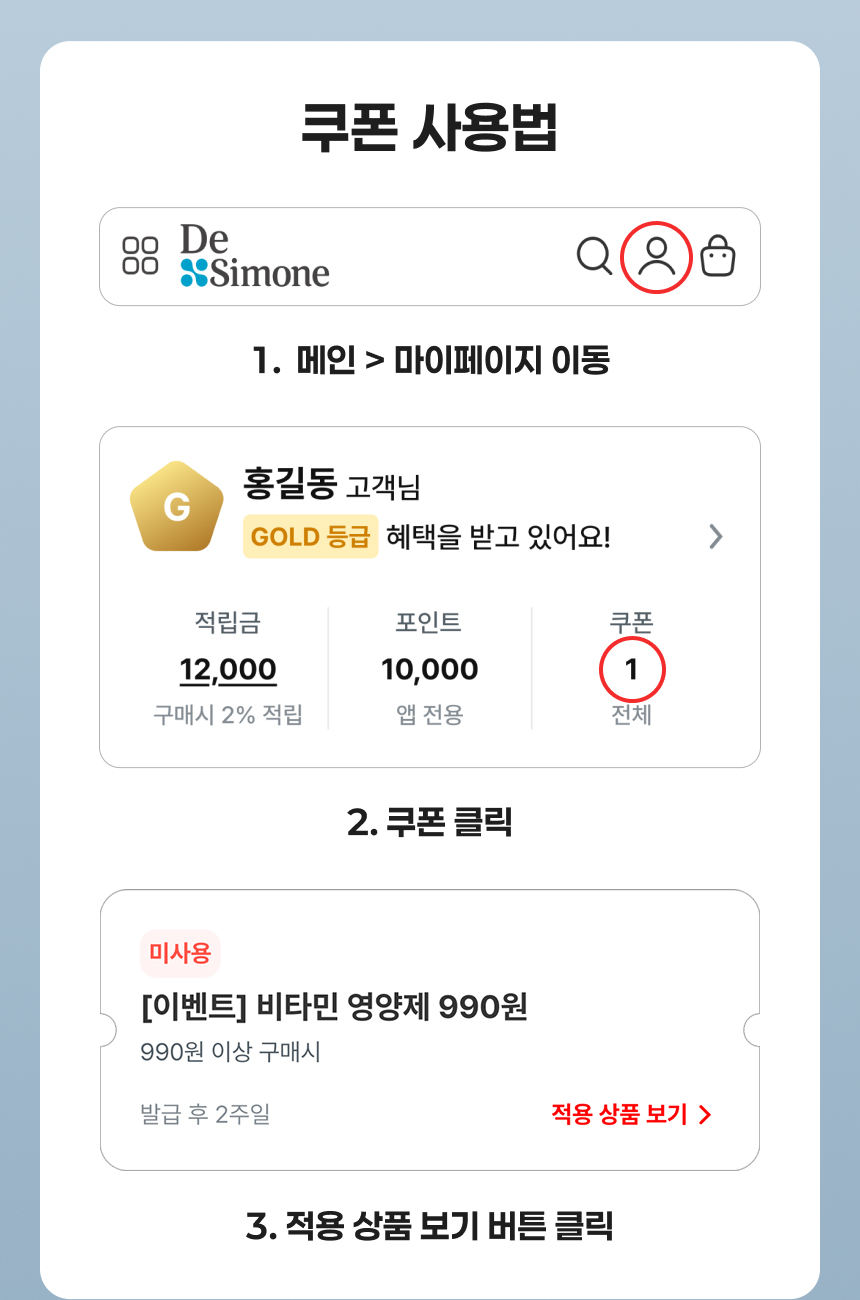Open the shopping bag icon
The image size is (860, 1300).
coord(718,256)
